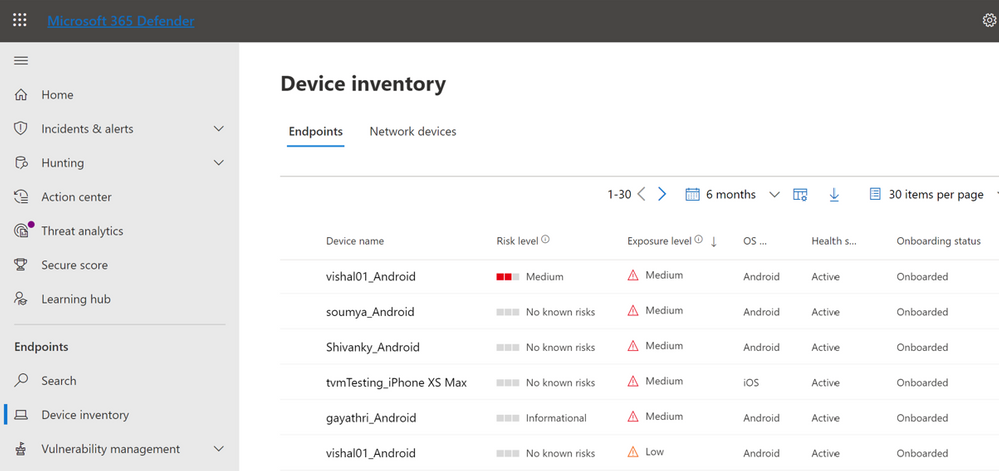Image resolution: width=999 pixels, height=471 pixels.
Task: Open tvmTesting_iPhone XS Max device
Action: [x=396, y=382]
